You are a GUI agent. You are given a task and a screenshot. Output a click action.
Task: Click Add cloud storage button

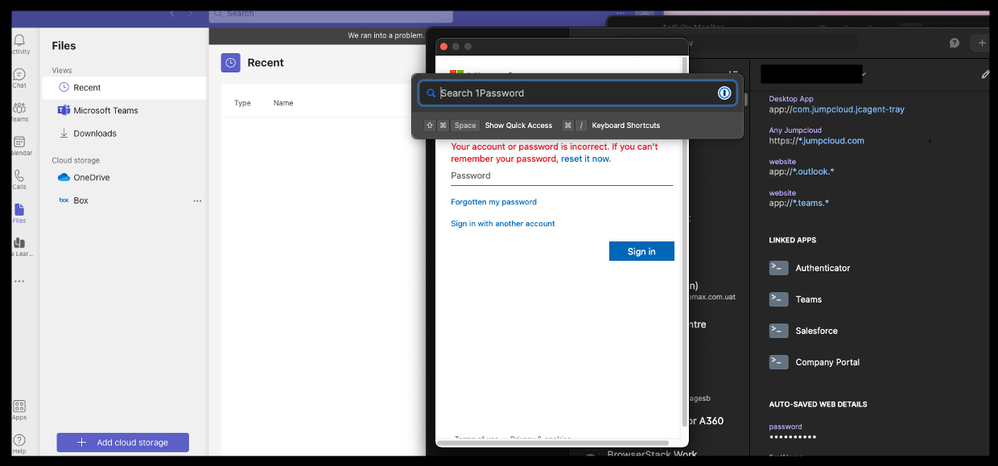tap(123, 442)
